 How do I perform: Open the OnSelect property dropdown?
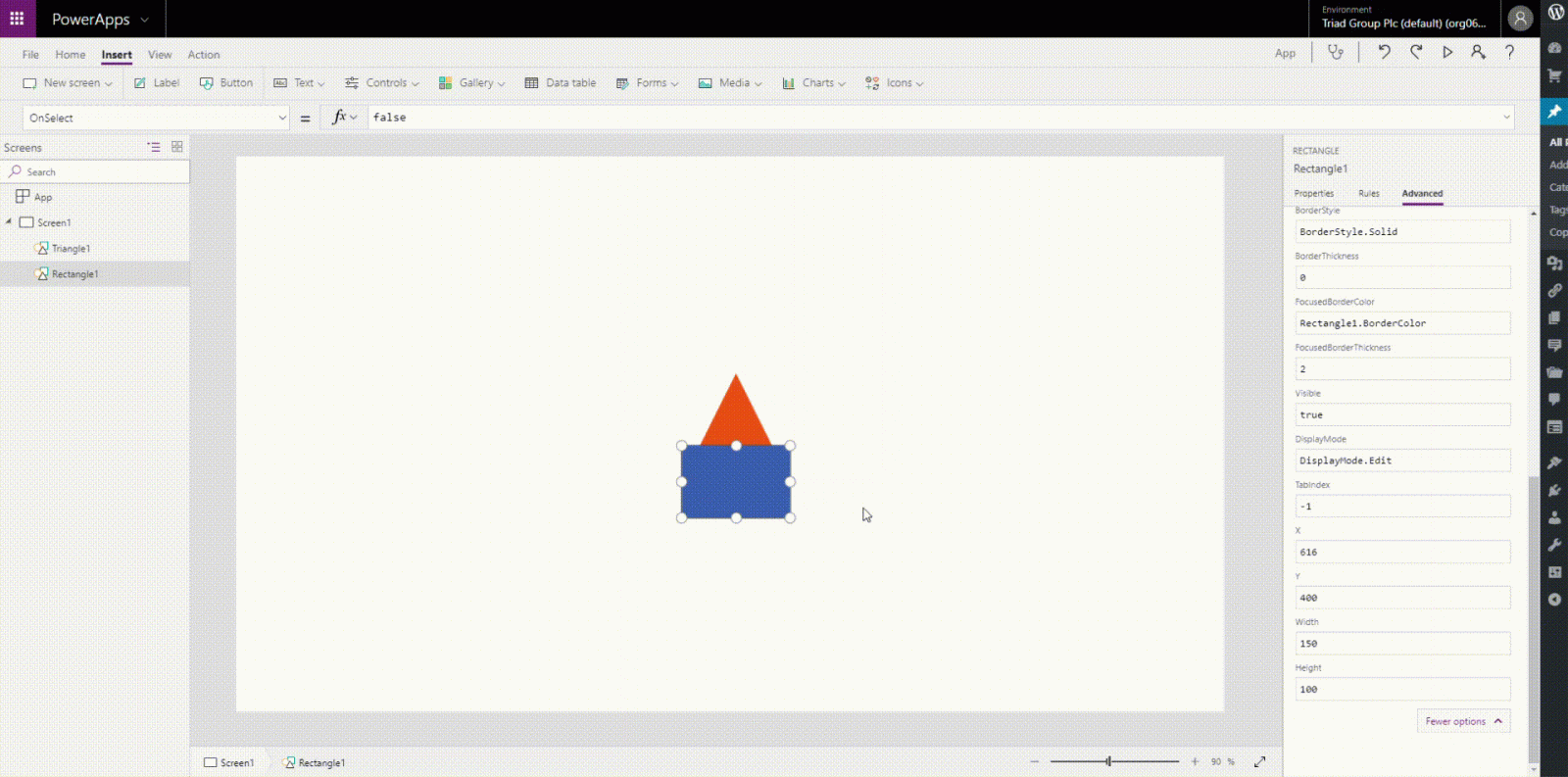point(282,118)
